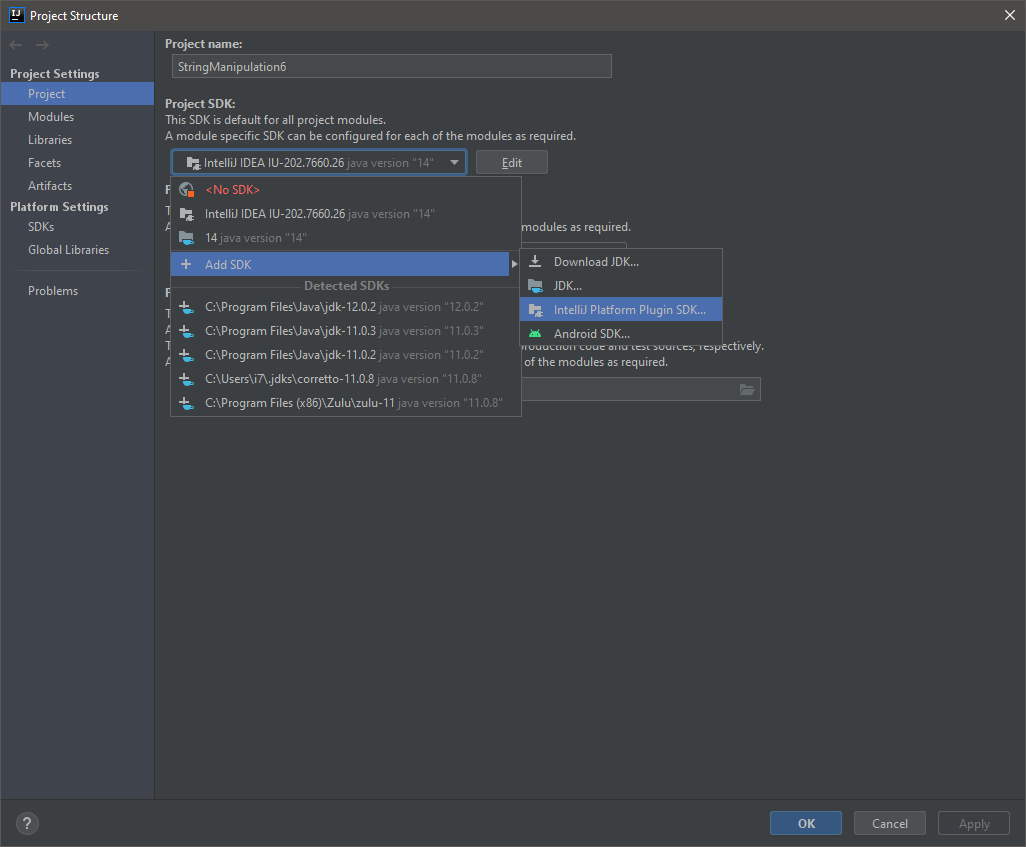Click the Edit button next to Project SDK
1026x847 pixels.
(x=512, y=162)
